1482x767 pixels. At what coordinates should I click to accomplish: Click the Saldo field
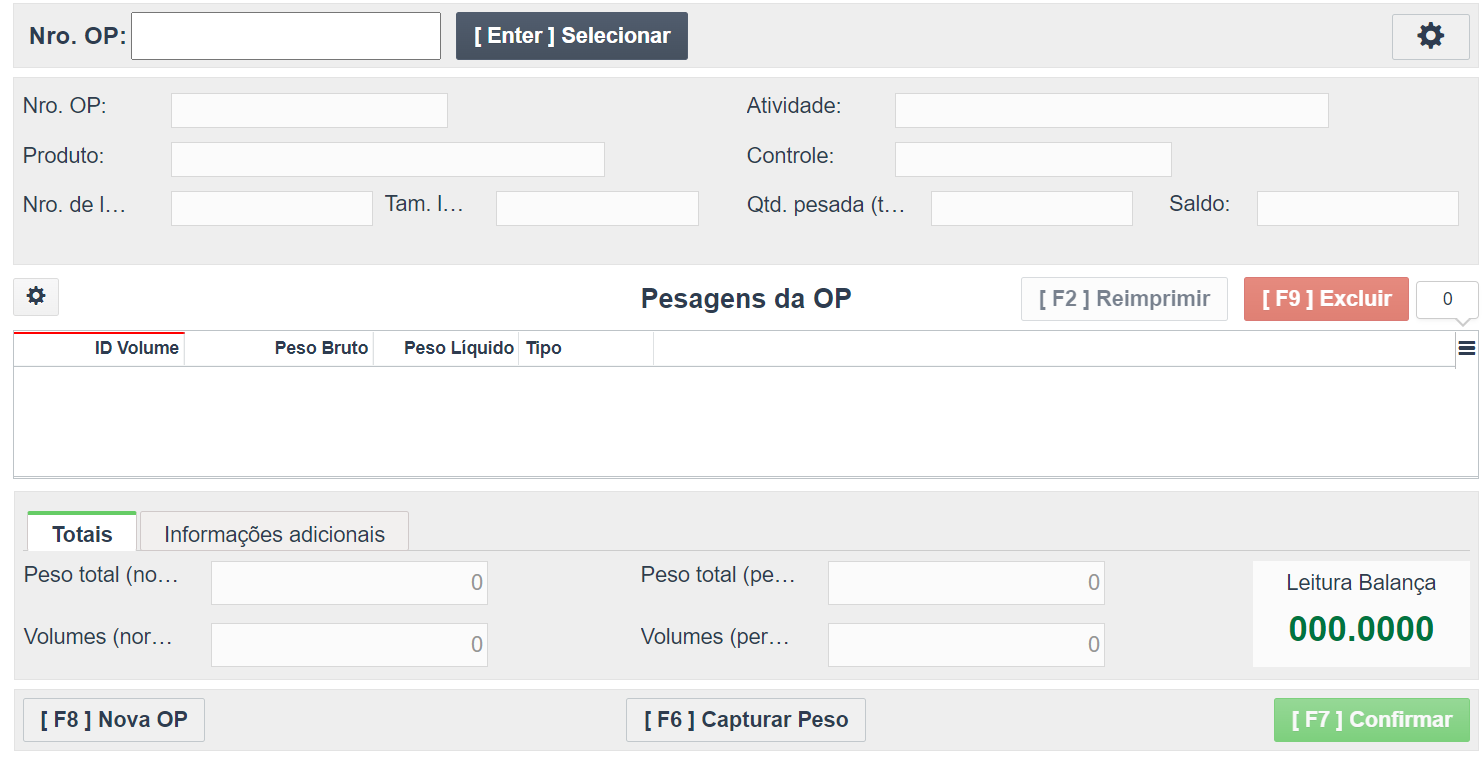click(1358, 208)
